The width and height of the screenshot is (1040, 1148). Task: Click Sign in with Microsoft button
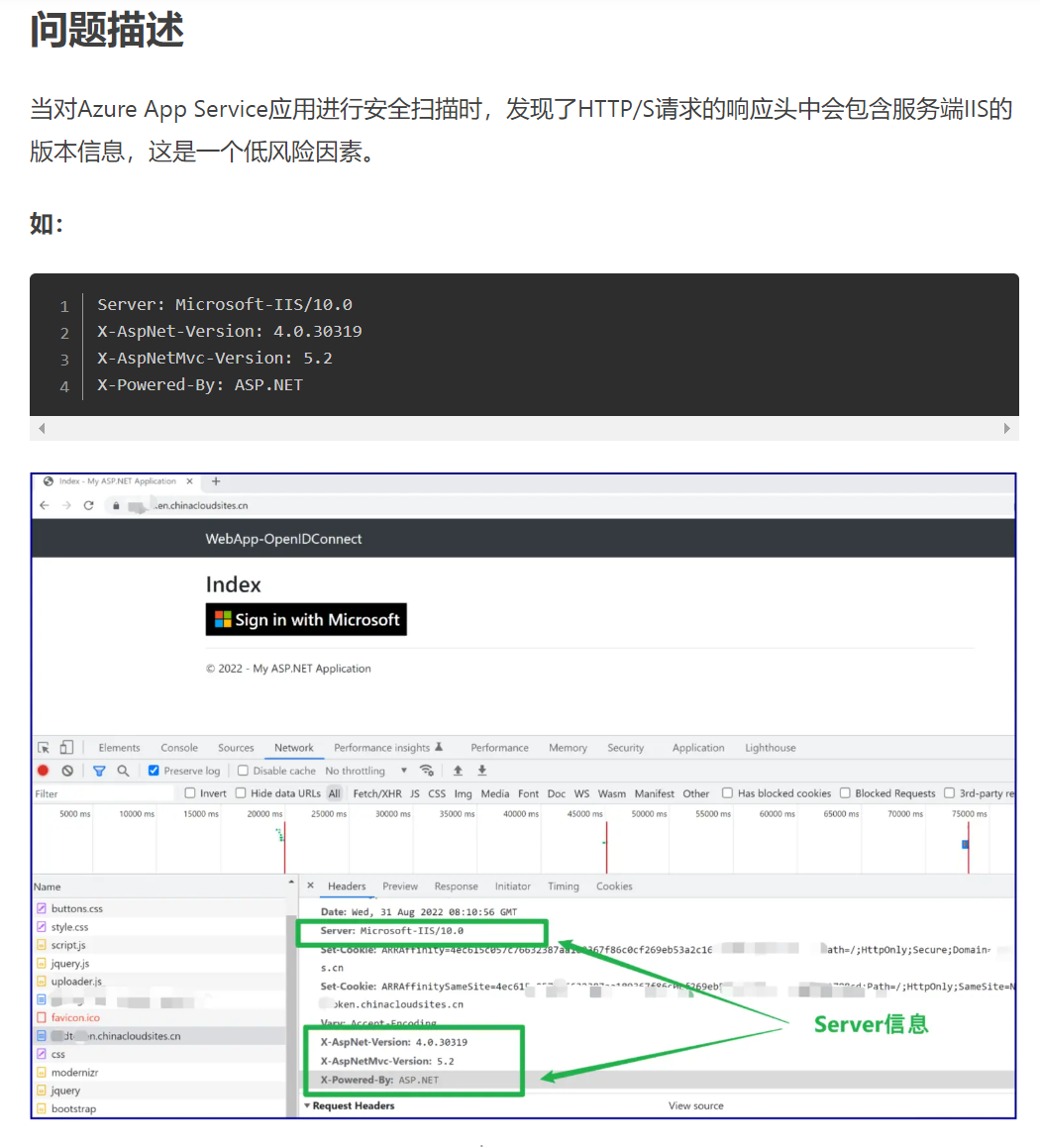[306, 619]
